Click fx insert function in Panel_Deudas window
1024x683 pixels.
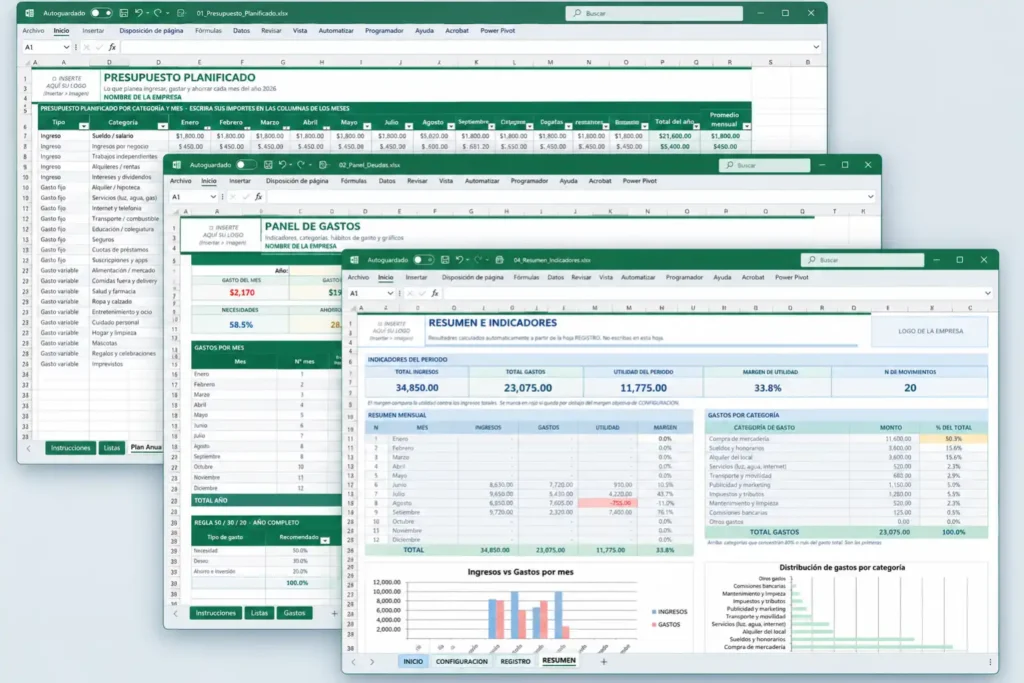click(259, 197)
